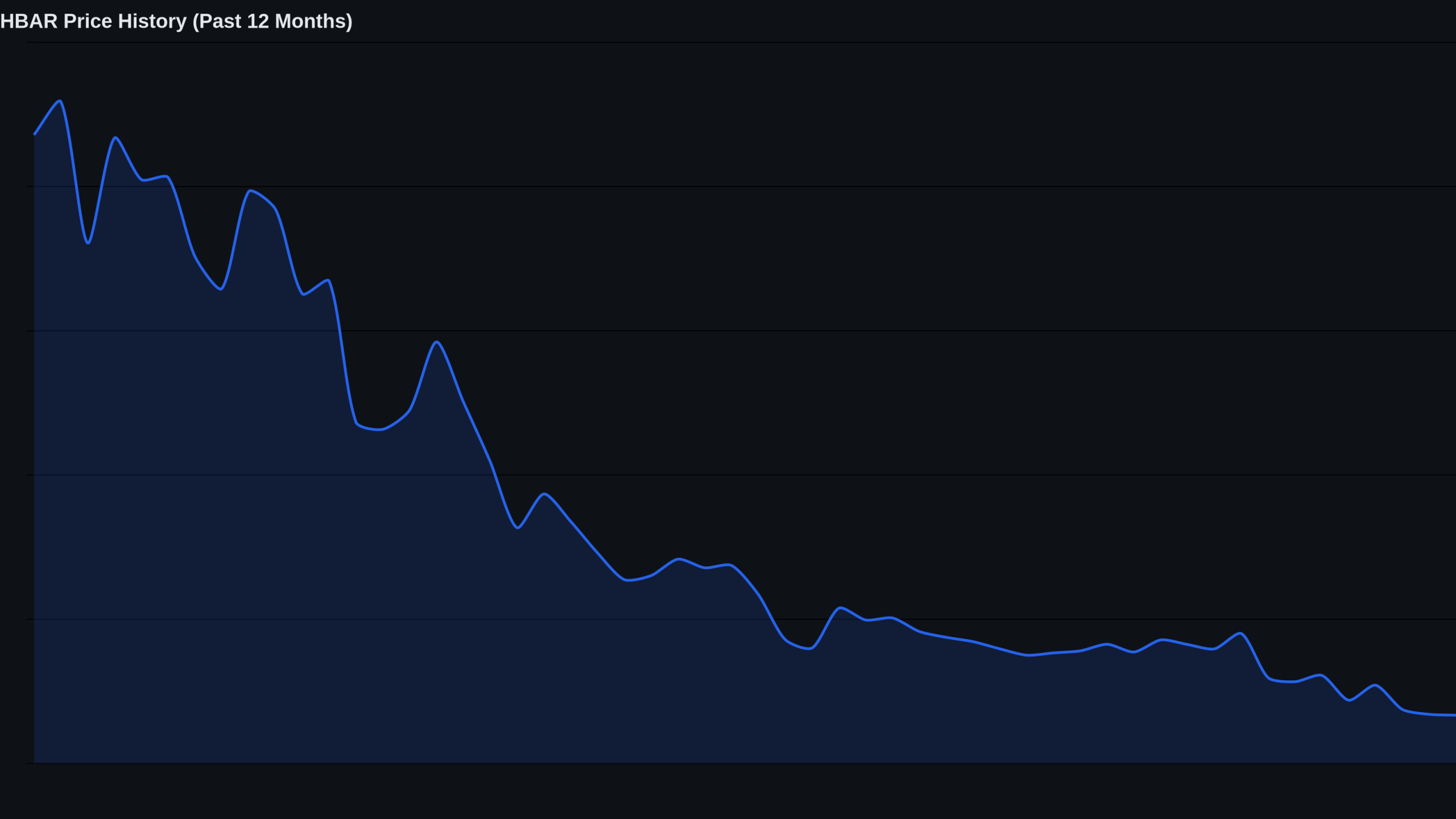
Task: Click the "HBAR Price History (Past 12 Months)" title
Action: (x=176, y=21)
